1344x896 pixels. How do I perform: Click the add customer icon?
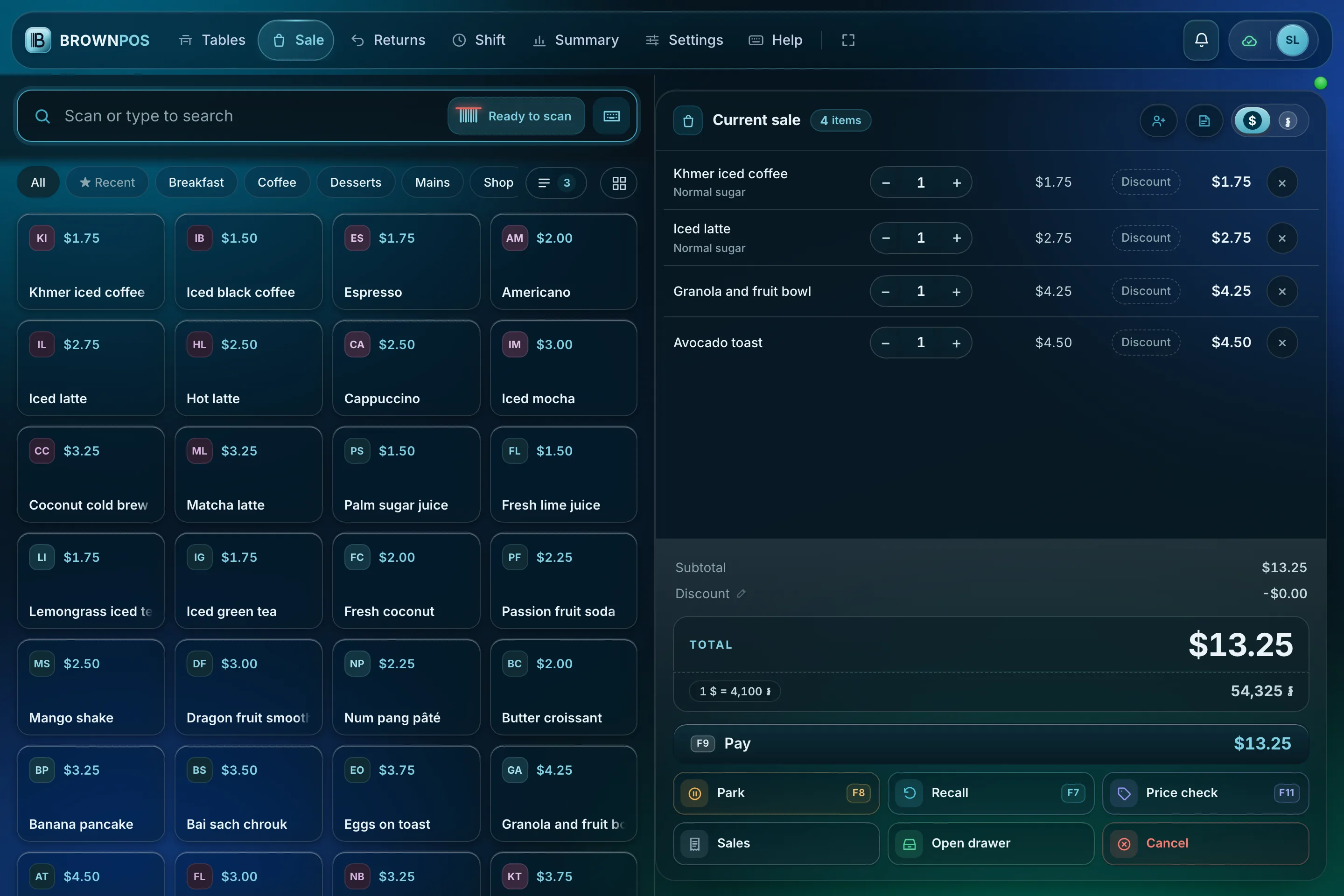pyautogui.click(x=1158, y=120)
